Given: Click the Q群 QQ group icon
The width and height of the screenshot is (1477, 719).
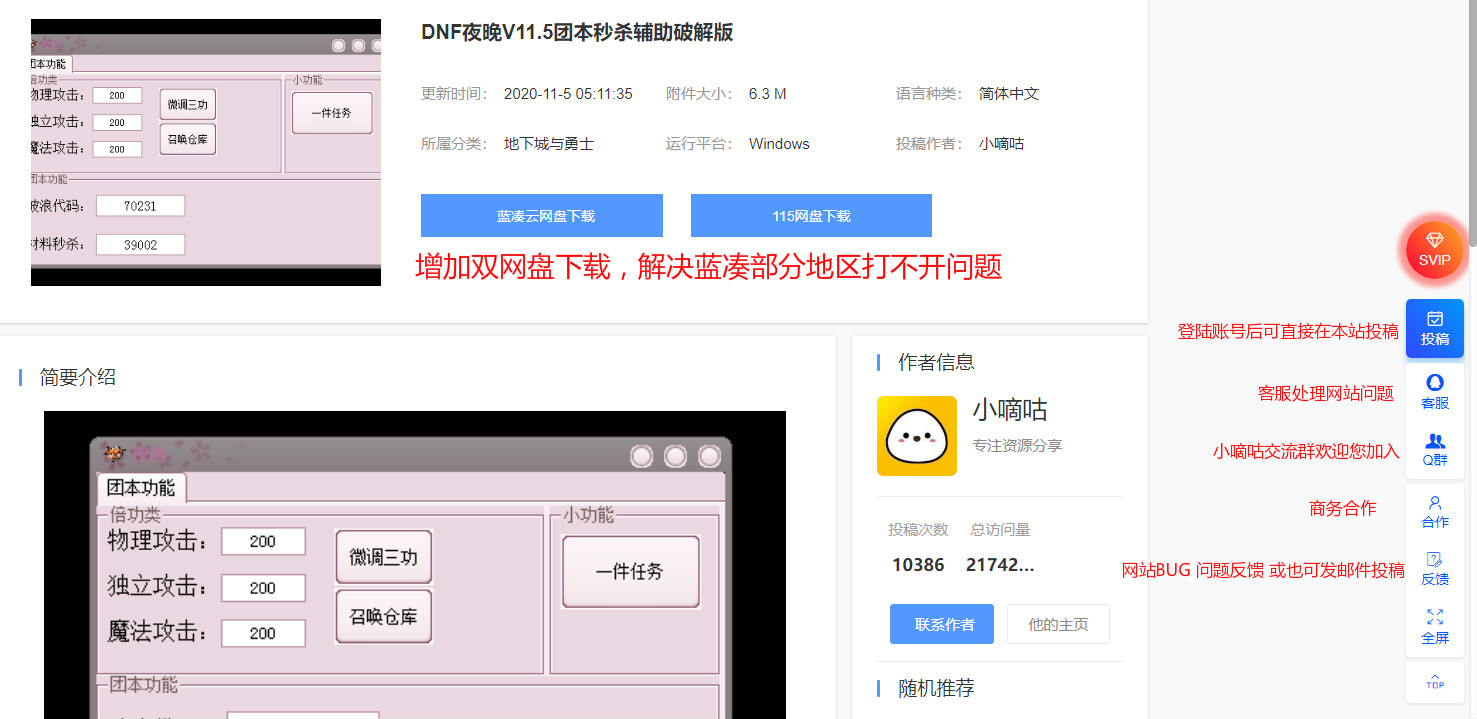Looking at the screenshot, I should point(1435,449).
